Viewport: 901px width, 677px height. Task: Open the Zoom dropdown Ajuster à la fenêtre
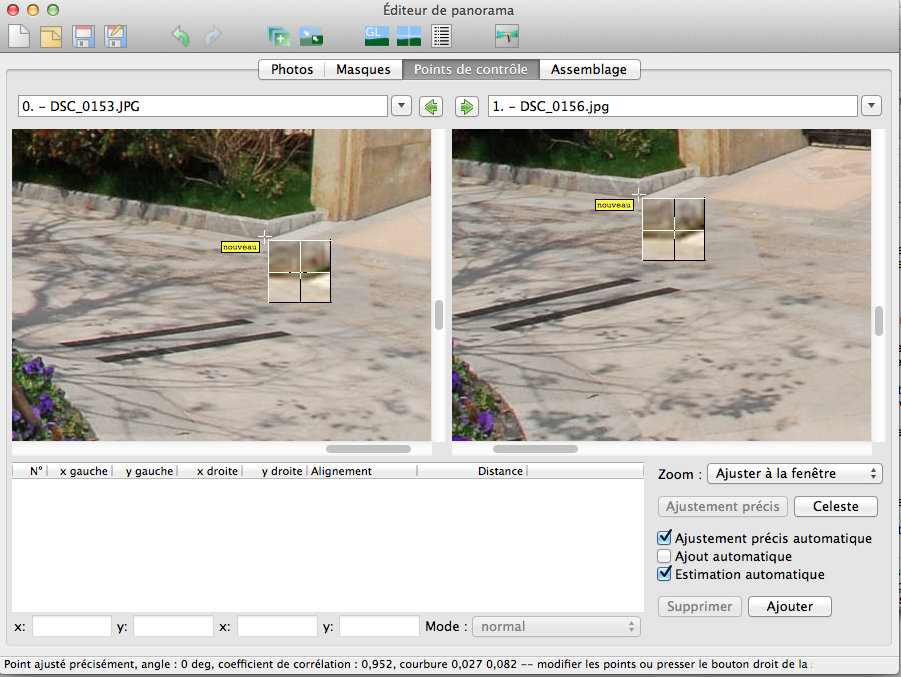[794, 473]
